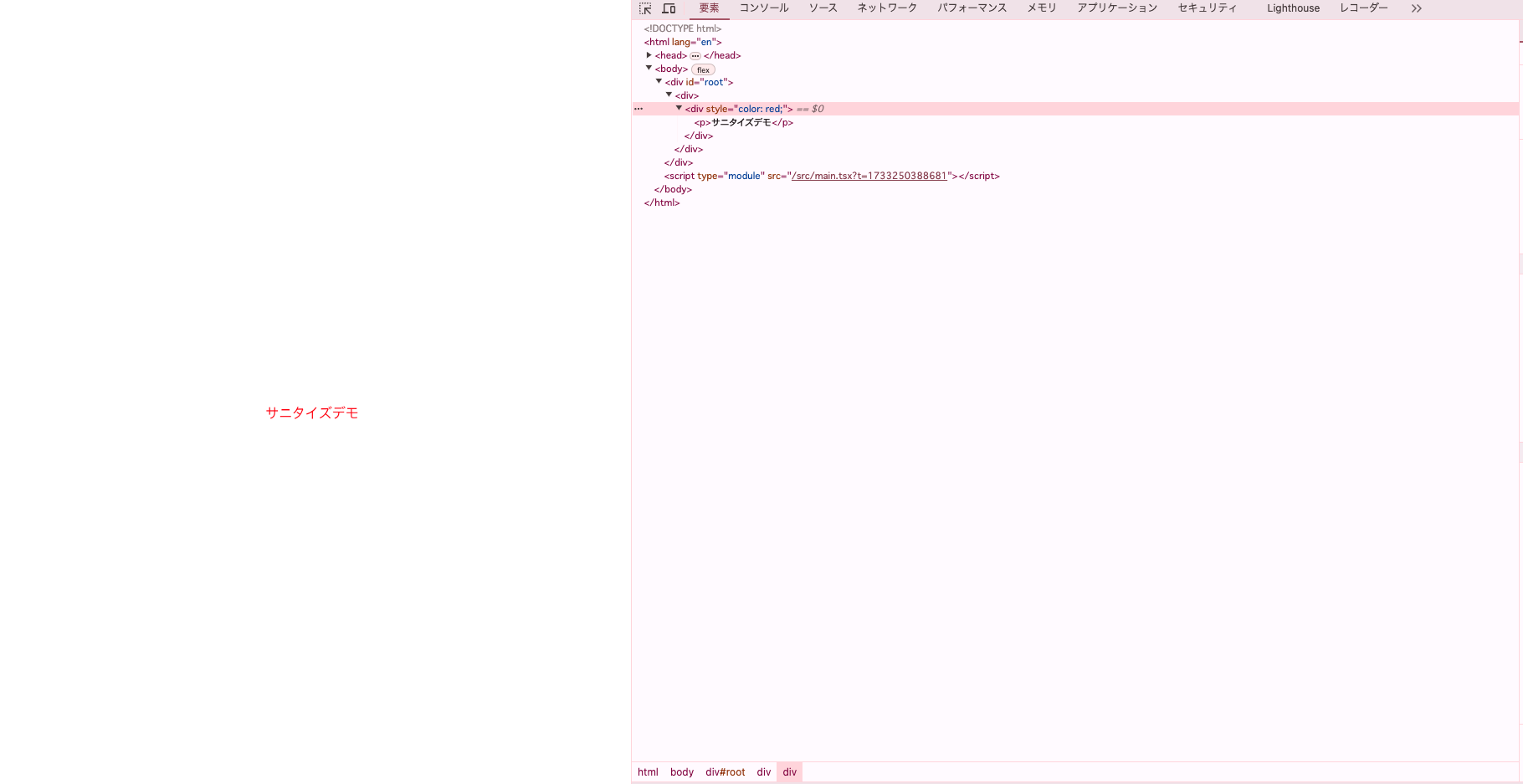The height and width of the screenshot is (784, 1523).
Task: Toggle the flex badge on the body element
Action: [x=702, y=69]
